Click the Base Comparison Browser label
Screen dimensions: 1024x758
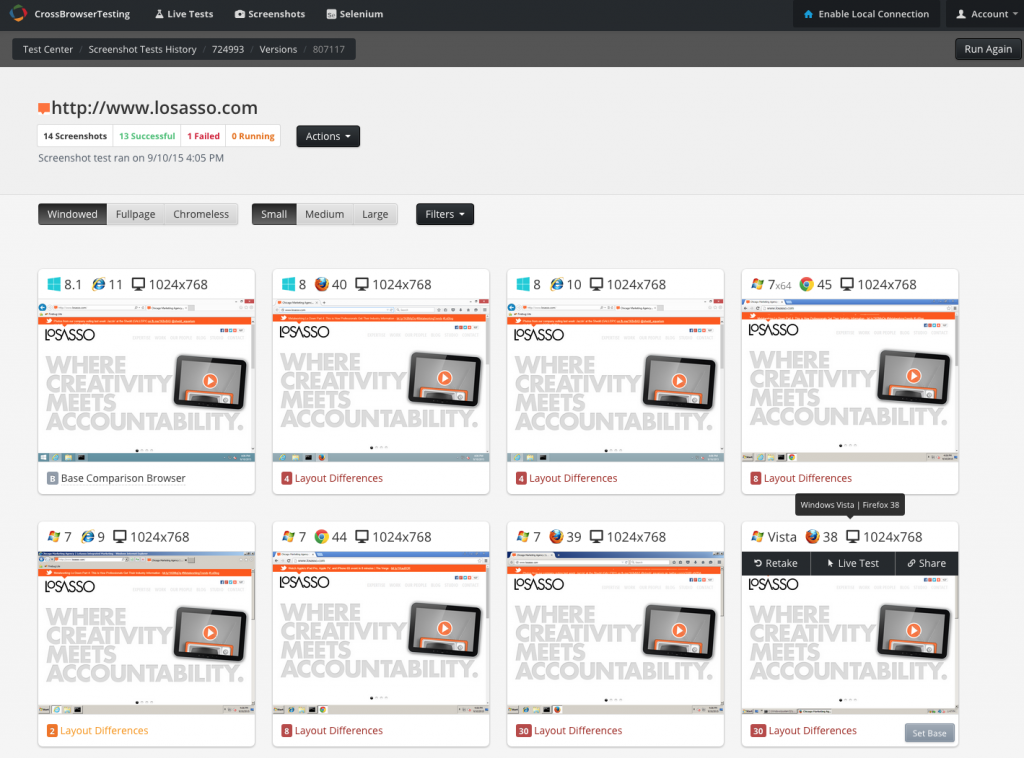tap(123, 478)
